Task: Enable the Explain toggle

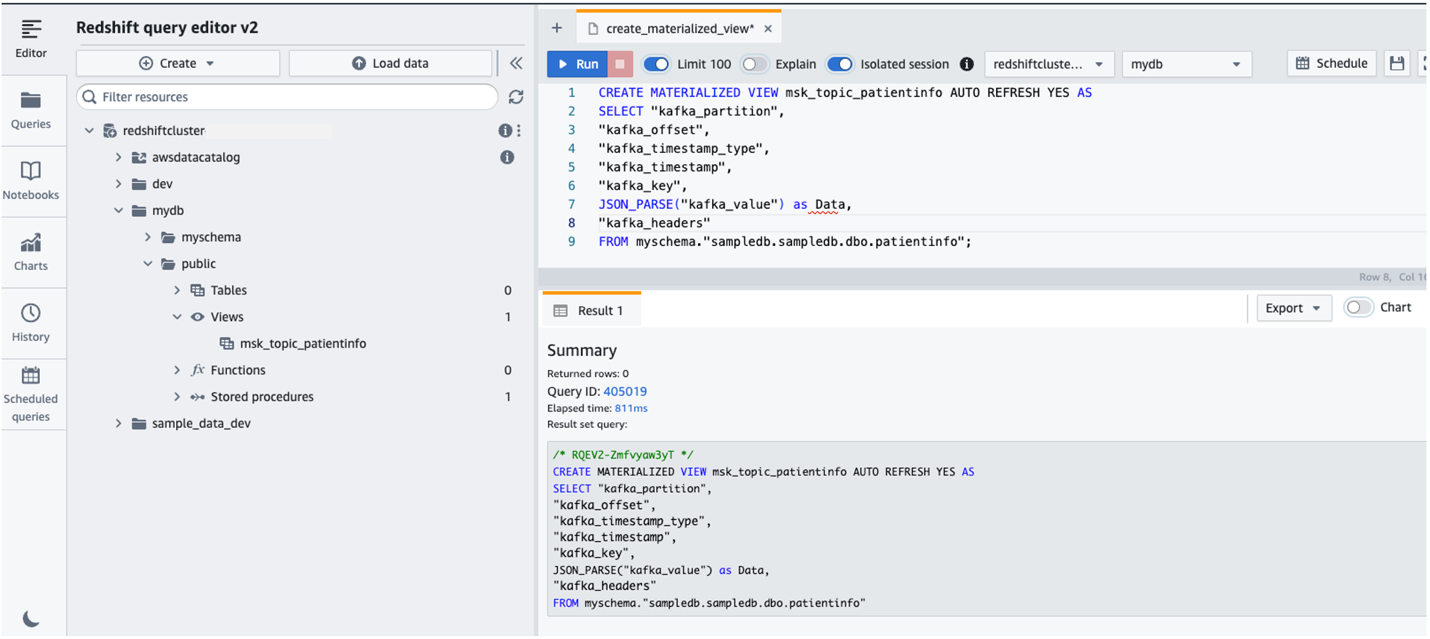Action: click(x=754, y=64)
